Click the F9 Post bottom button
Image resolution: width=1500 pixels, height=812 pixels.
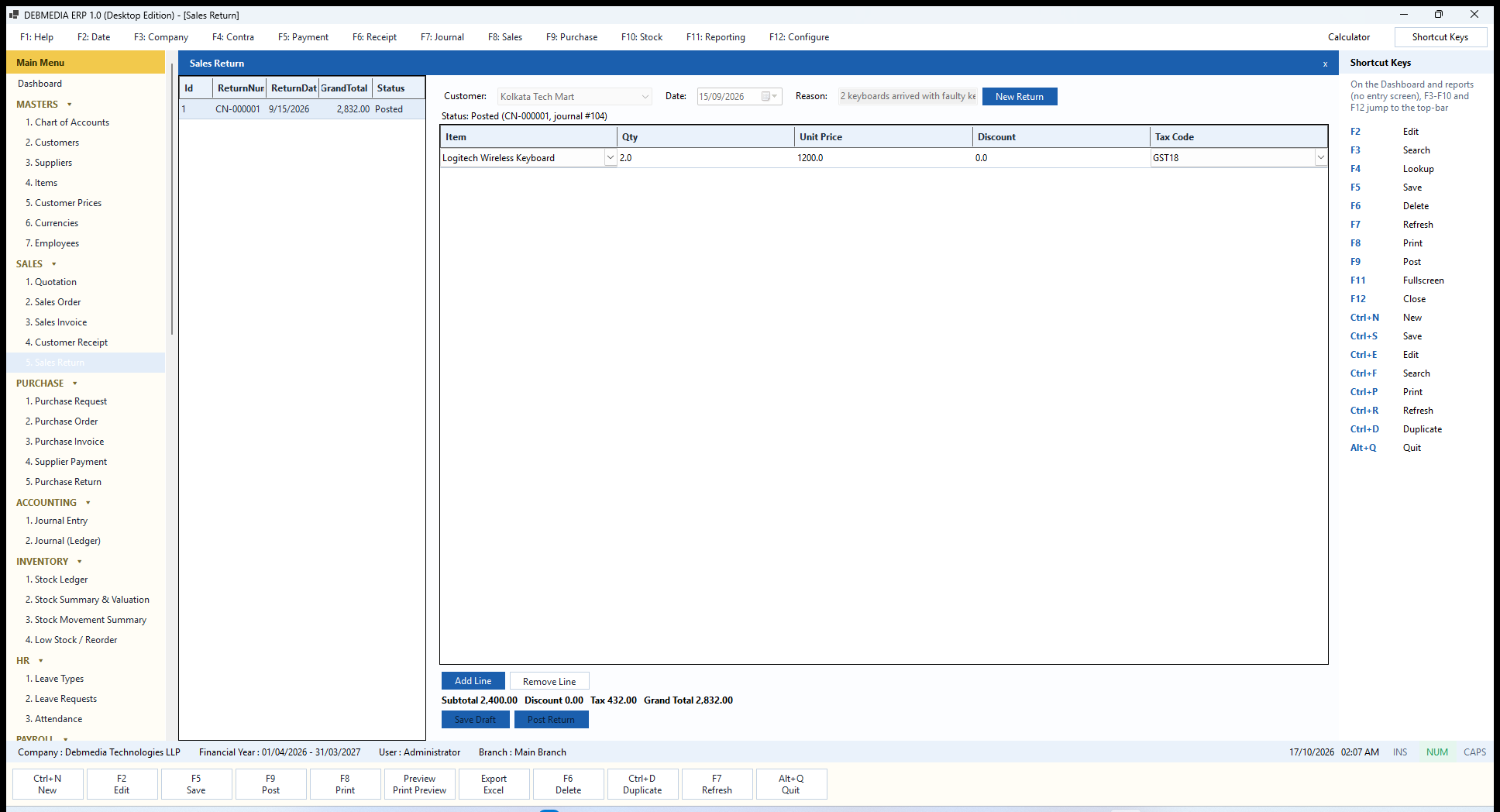[x=270, y=784]
